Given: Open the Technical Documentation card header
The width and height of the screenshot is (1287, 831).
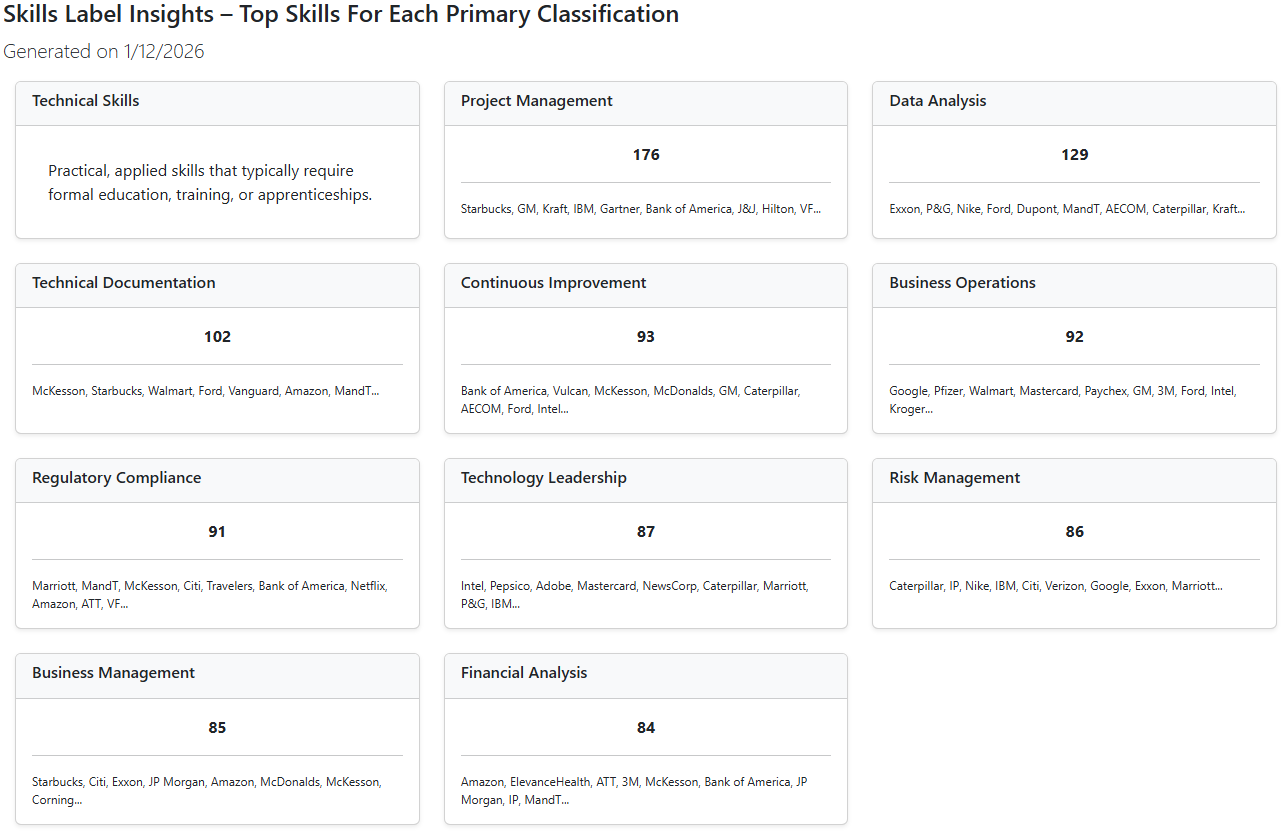Looking at the screenshot, I should [x=124, y=283].
